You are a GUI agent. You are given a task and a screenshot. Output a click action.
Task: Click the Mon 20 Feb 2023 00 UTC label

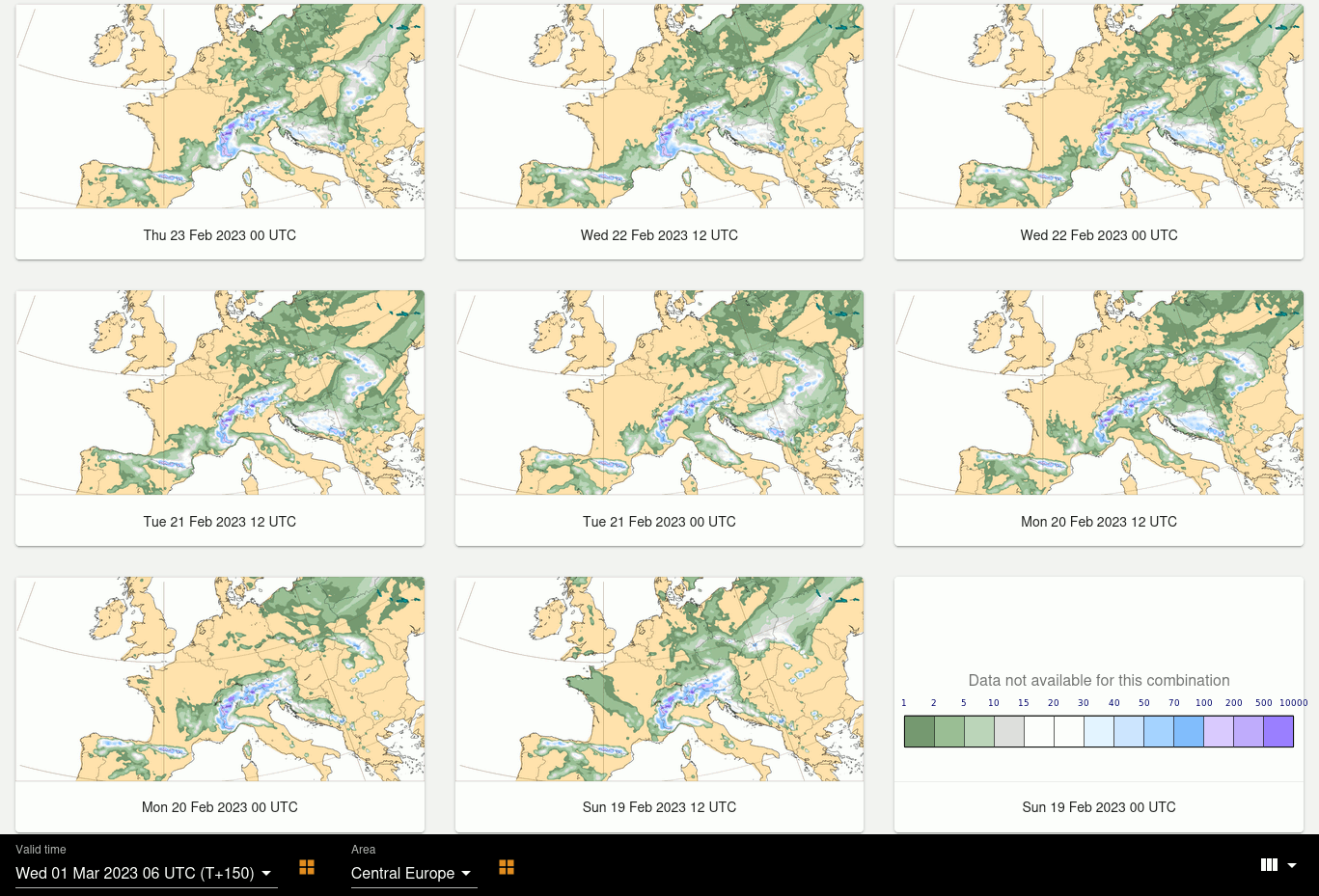click(x=220, y=807)
